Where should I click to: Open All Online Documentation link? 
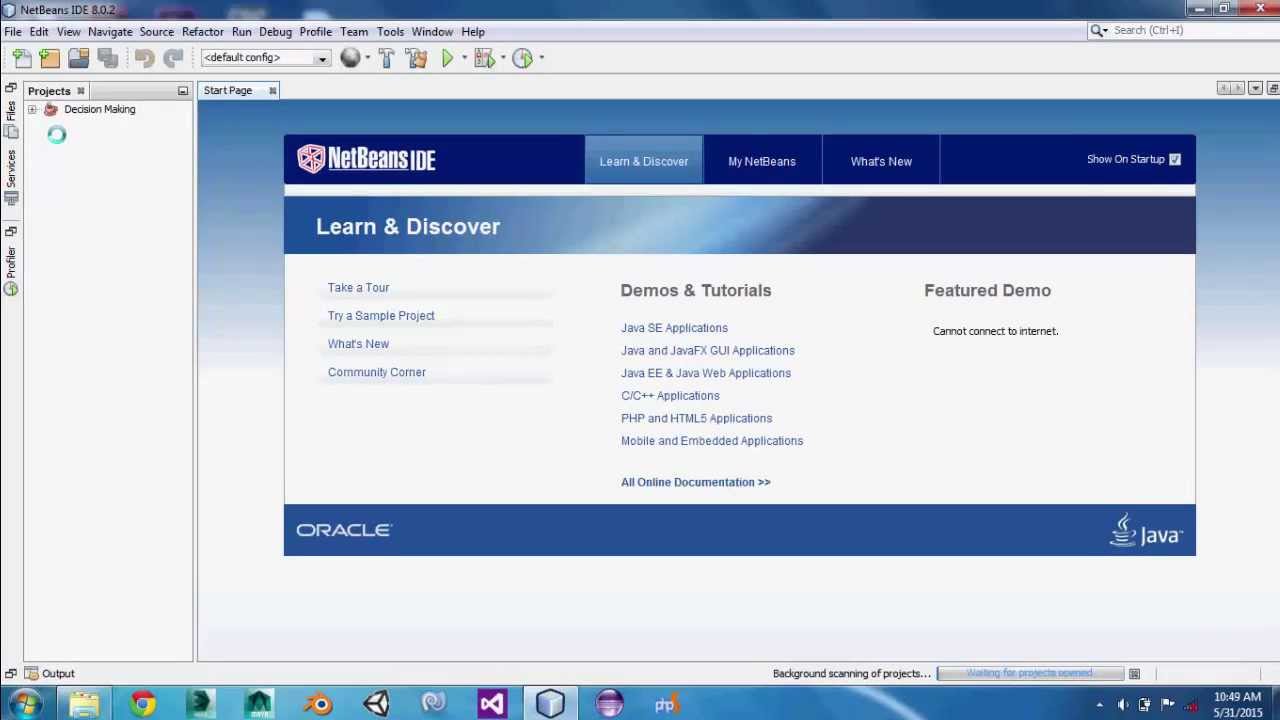695,482
